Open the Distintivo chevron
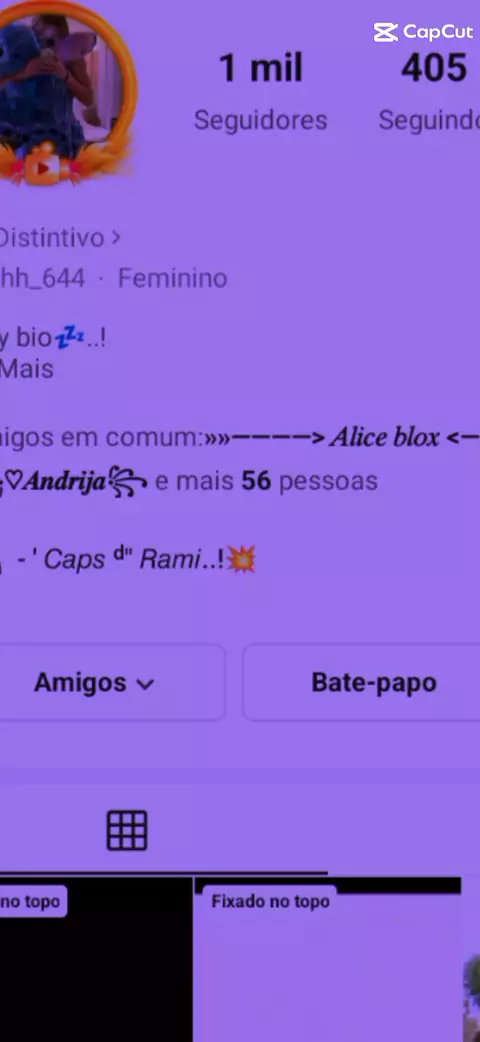The image size is (480, 1042). (116, 237)
